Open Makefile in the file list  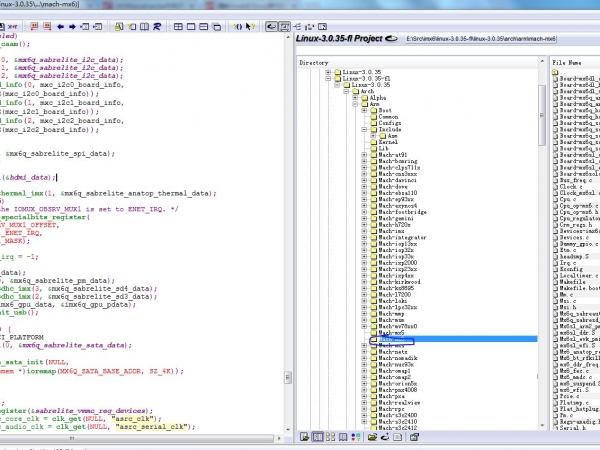(572, 283)
